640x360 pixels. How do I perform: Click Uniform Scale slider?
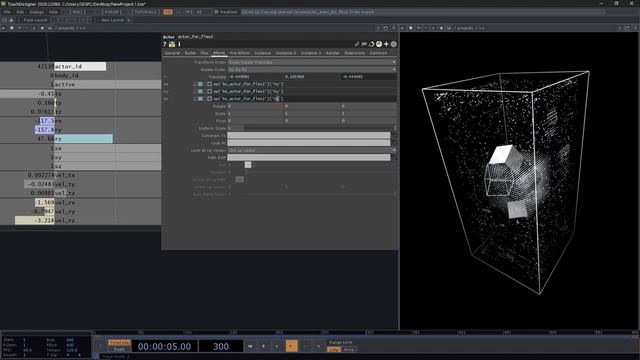coord(312,128)
